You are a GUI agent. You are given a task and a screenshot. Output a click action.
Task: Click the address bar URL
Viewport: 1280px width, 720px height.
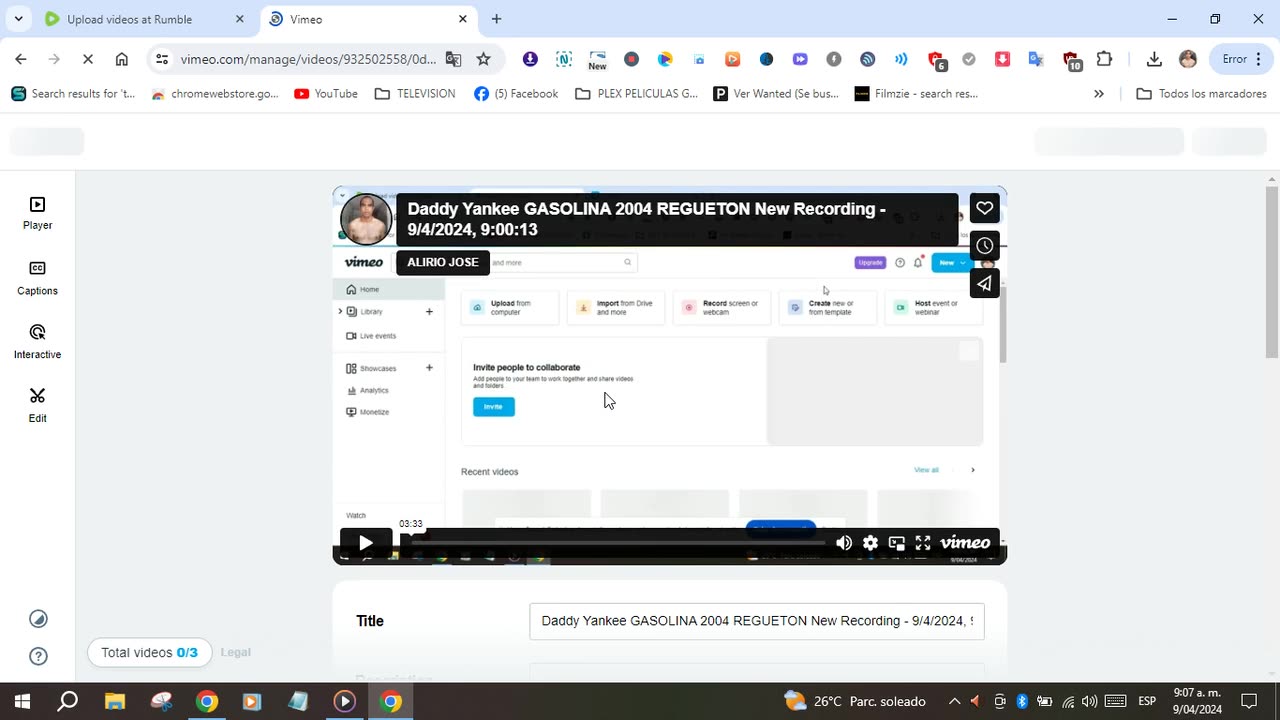(x=308, y=59)
